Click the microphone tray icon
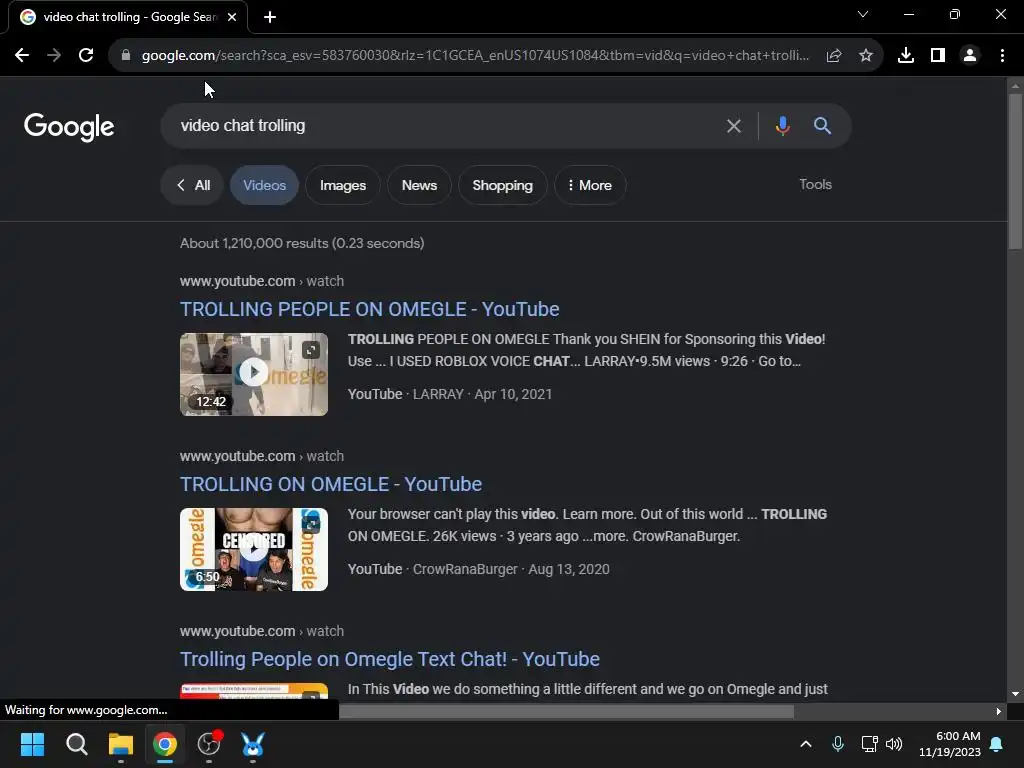 pyautogui.click(x=838, y=744)
